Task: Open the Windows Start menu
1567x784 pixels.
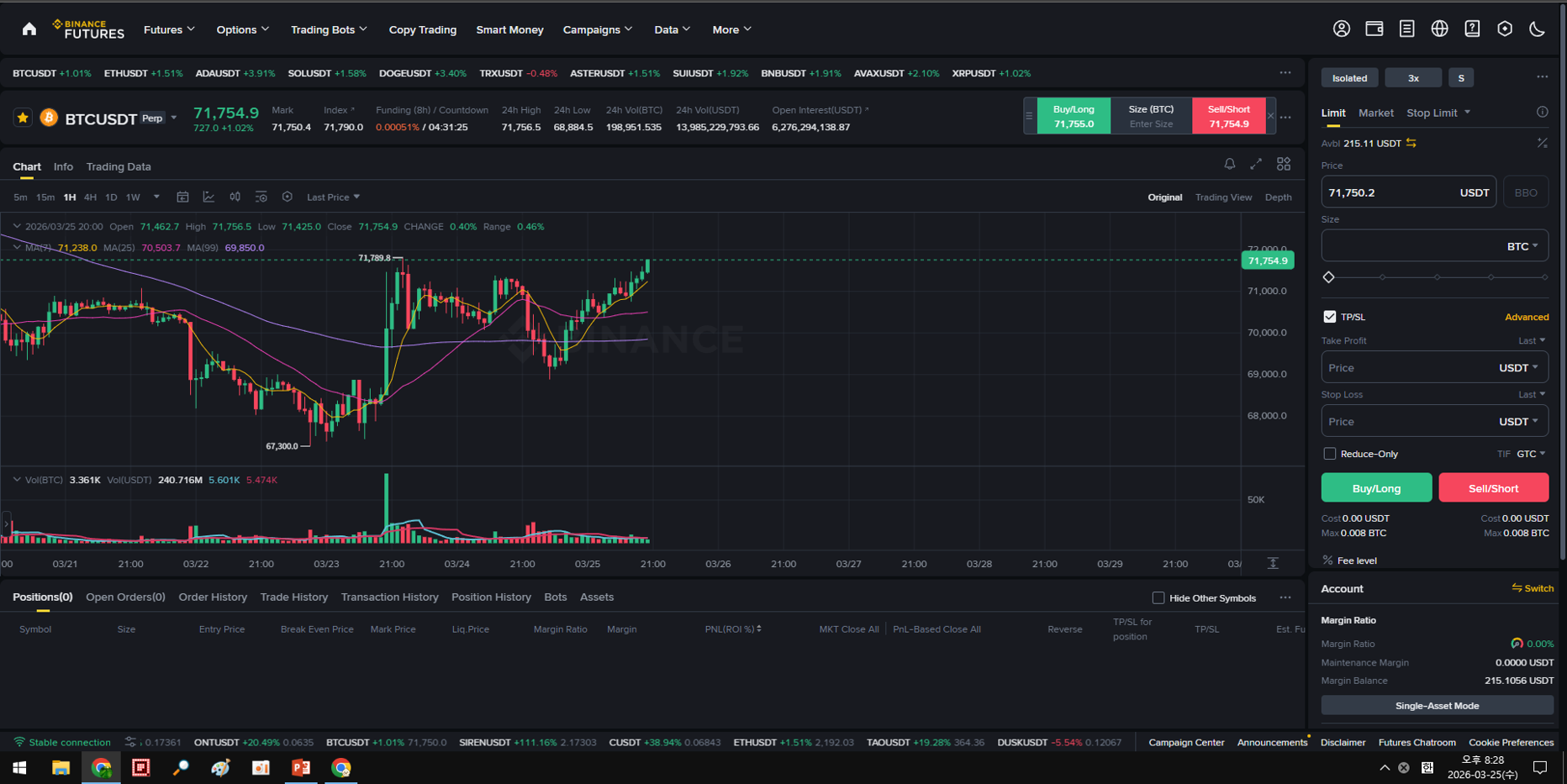Action: (x=19, y=768)
